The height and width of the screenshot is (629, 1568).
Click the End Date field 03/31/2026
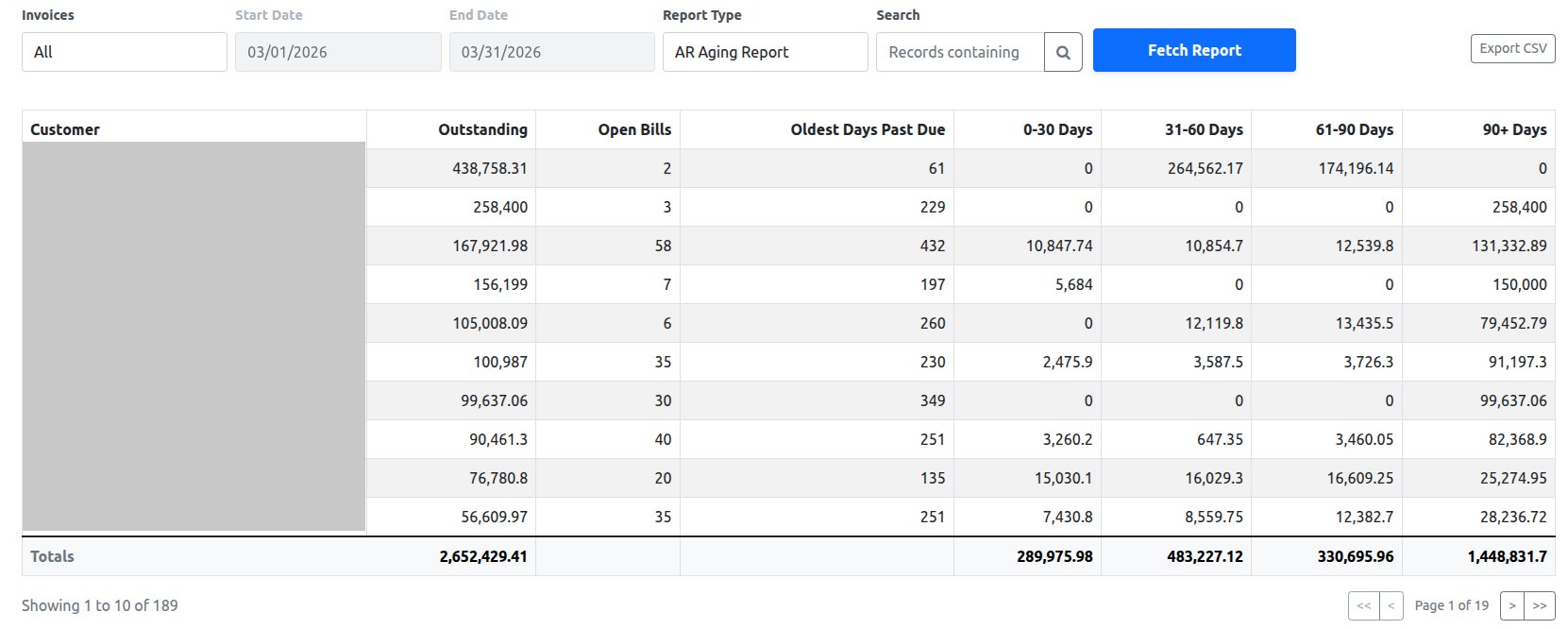(551, 52)
